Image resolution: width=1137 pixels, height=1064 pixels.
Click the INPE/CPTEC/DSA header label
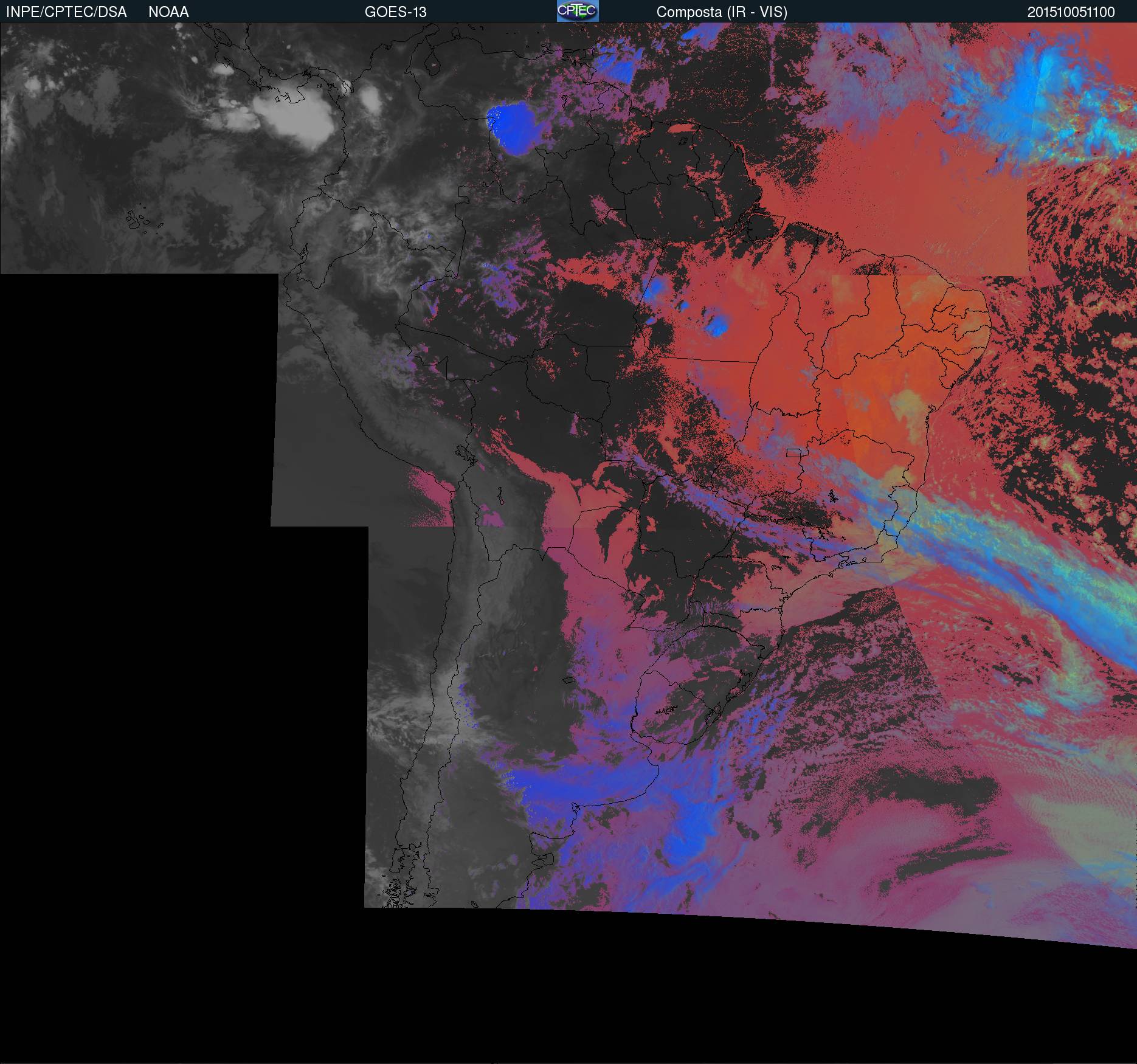pos(66,12)
